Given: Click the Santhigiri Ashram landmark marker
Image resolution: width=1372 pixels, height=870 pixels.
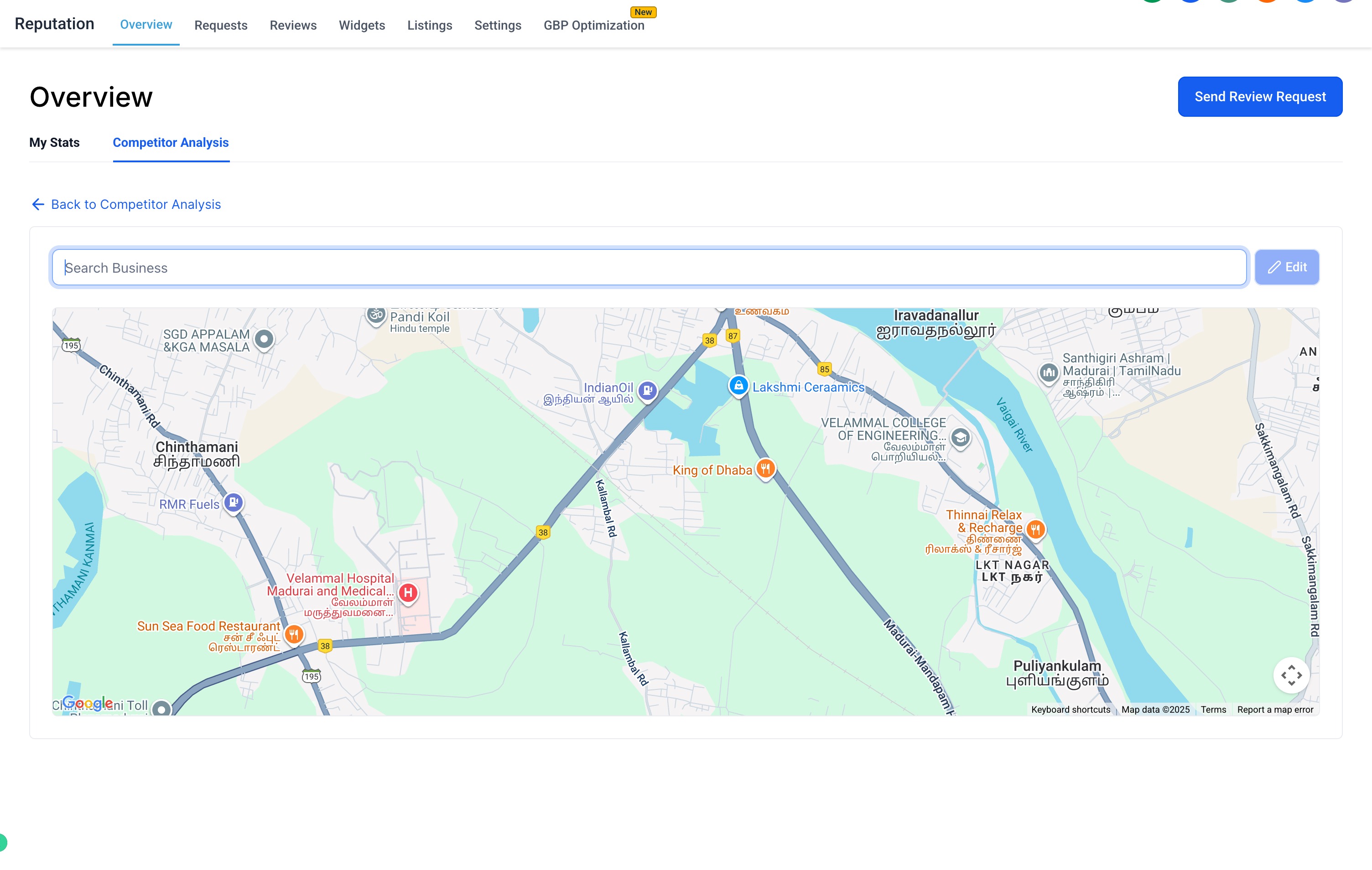Looking at the screenshot, I should [x=1048, y=373].
